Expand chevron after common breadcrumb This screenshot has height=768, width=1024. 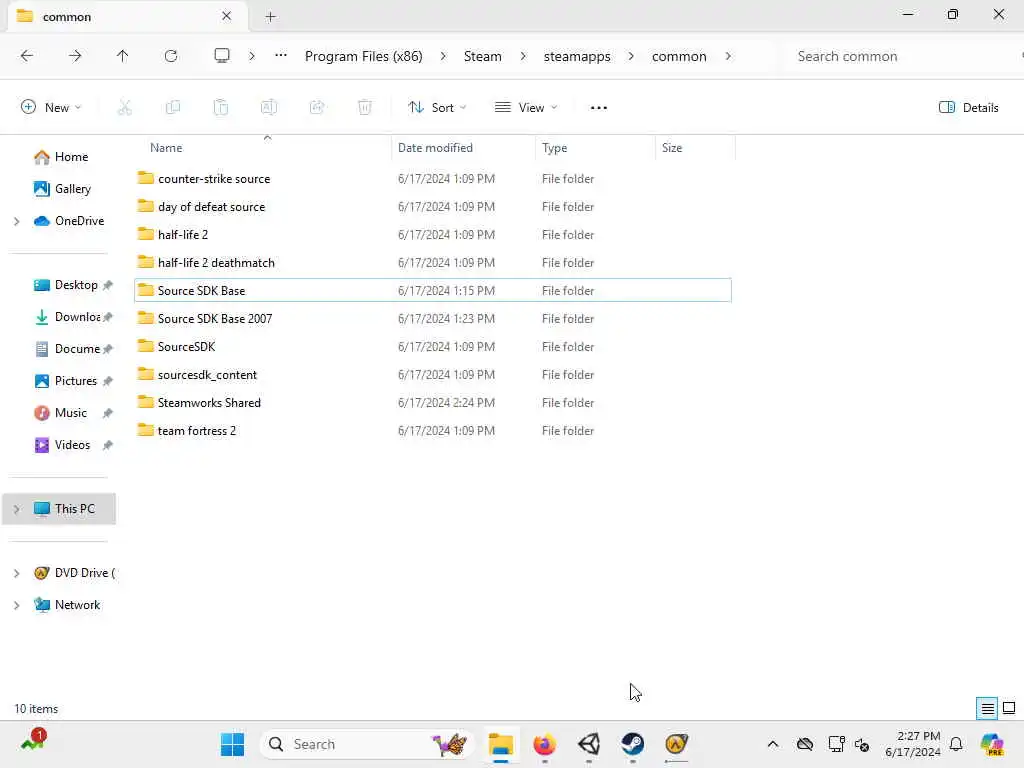(x=728, y=56)
